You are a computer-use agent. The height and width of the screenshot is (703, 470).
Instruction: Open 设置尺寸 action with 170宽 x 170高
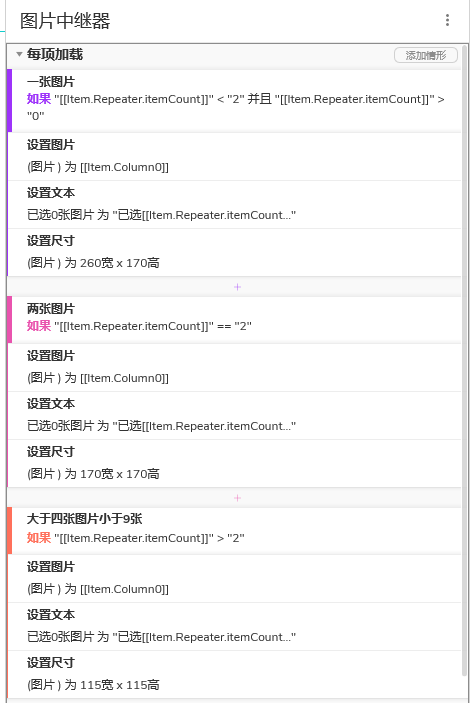pos(234,464)
